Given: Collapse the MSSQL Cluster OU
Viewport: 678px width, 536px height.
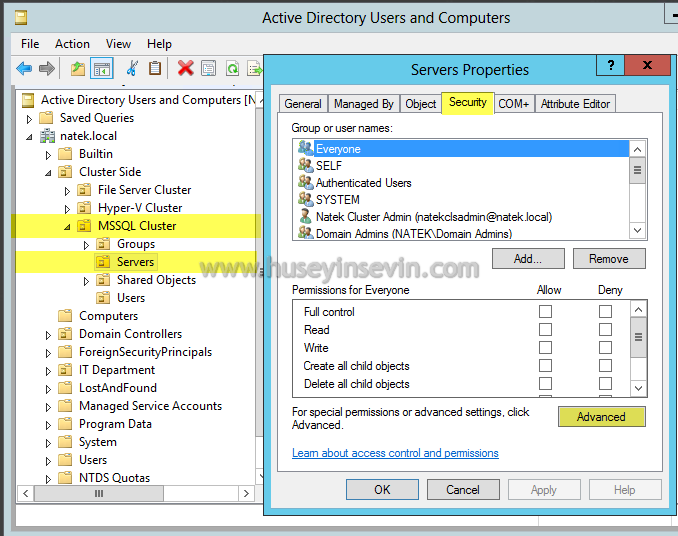Looking at the screenshot, I should coord(67,227).
